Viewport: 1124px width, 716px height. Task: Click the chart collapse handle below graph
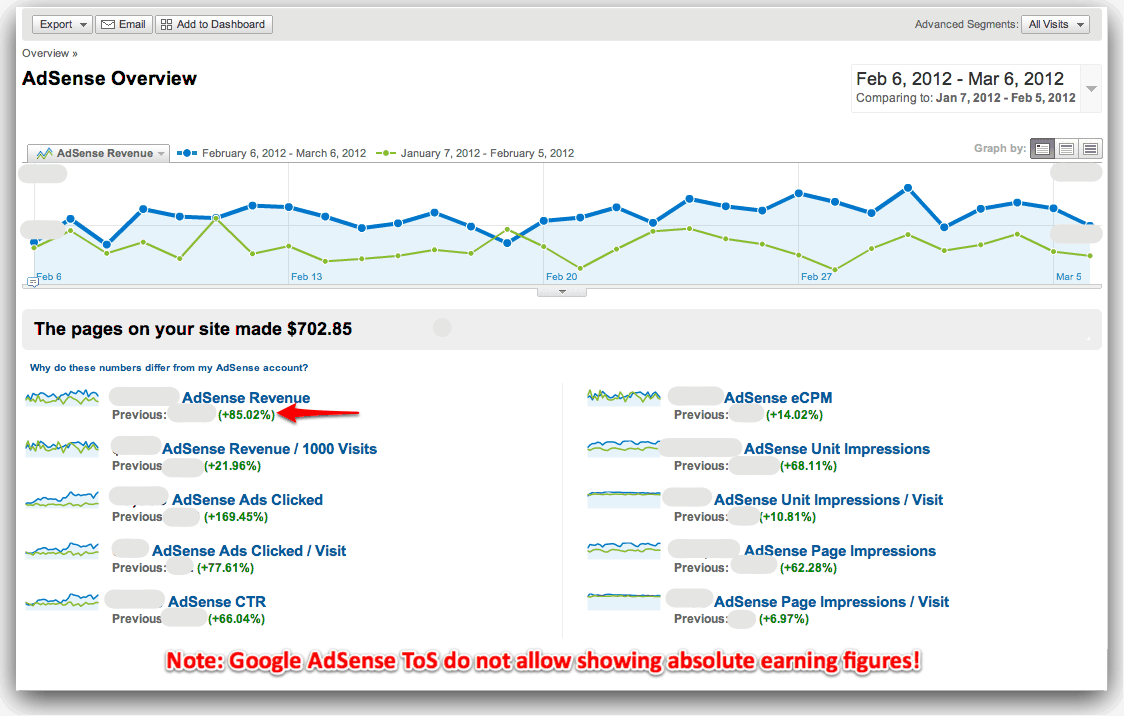click(562, 292)
